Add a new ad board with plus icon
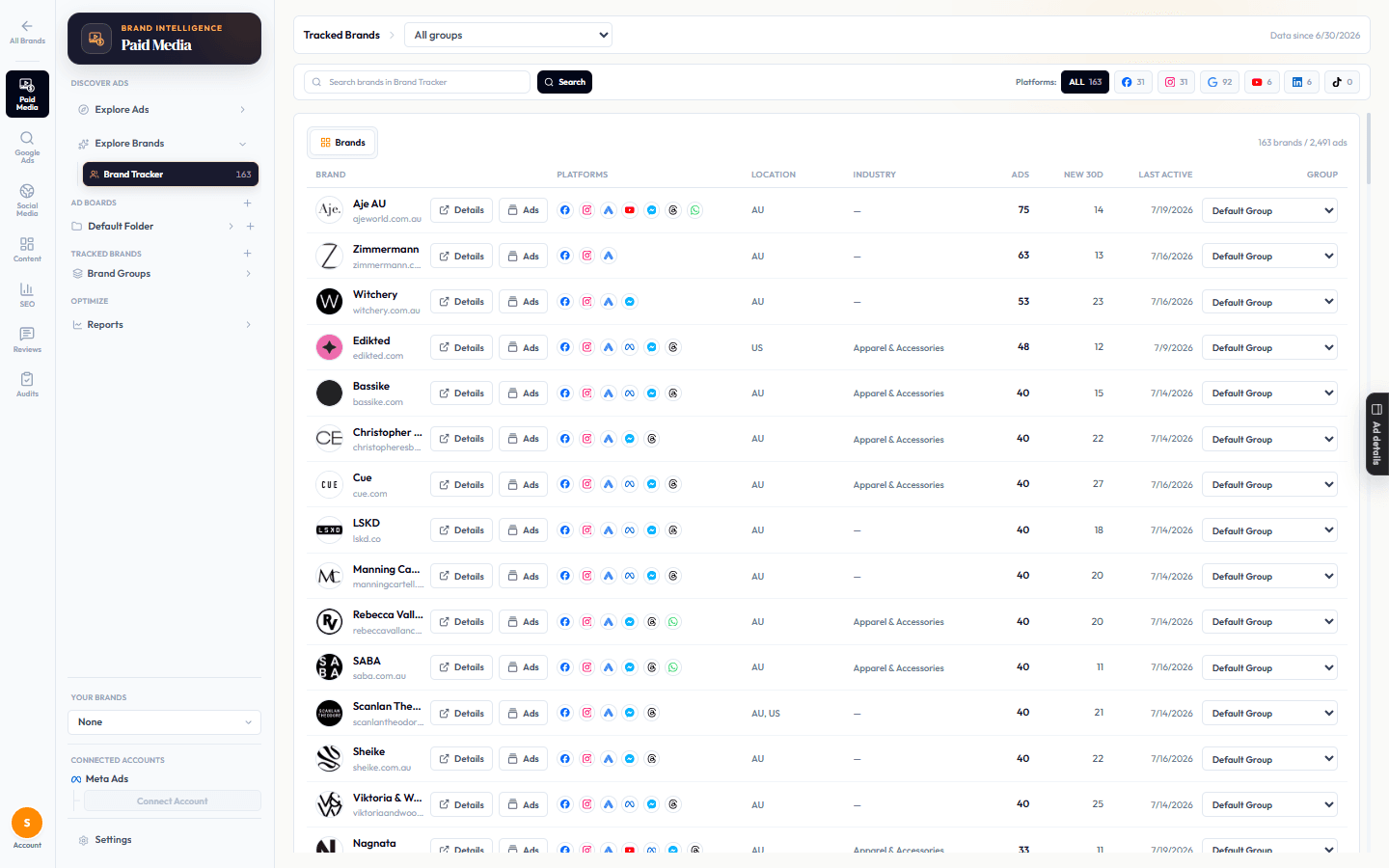 pyautogui.click(x=248, y=203)
